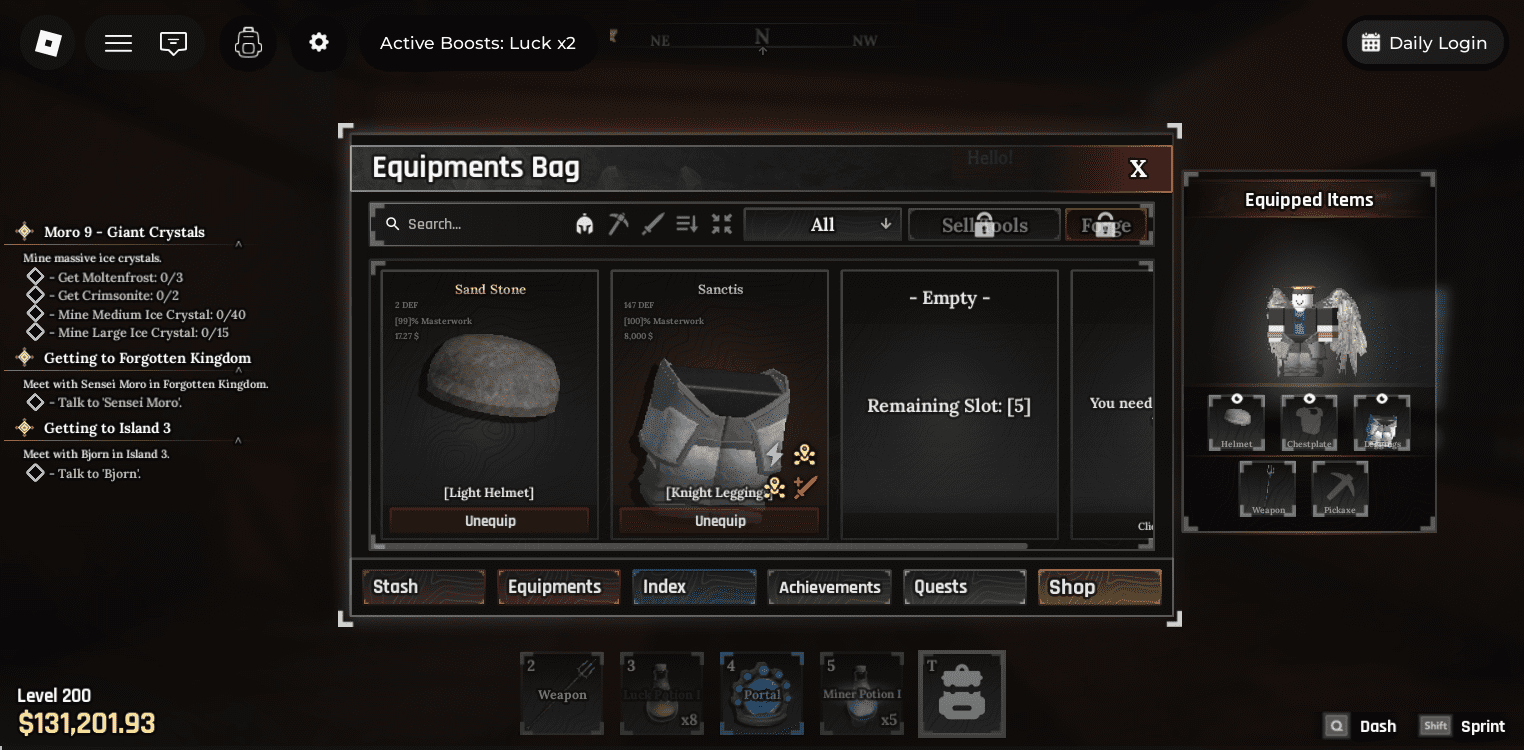Filter bag by sword weapon icon
Image resolution: width=1524 pixels, height=750 pixels.
(x=653, y=224)
